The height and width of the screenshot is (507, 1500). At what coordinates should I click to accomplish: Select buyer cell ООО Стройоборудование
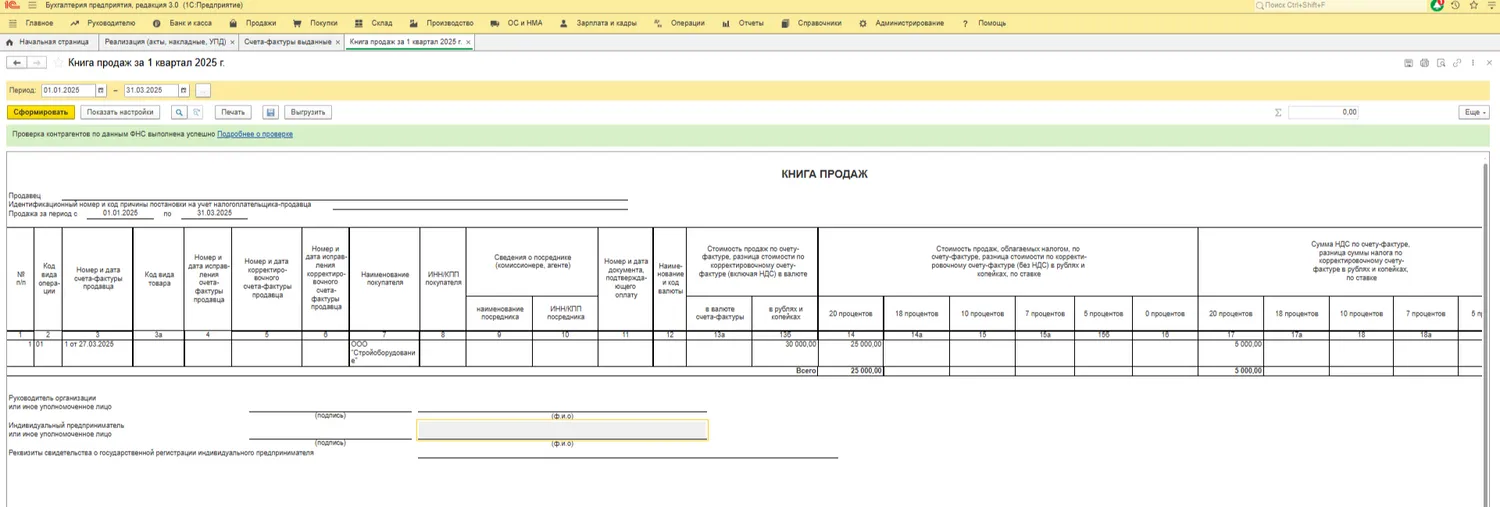click(383, 353)
